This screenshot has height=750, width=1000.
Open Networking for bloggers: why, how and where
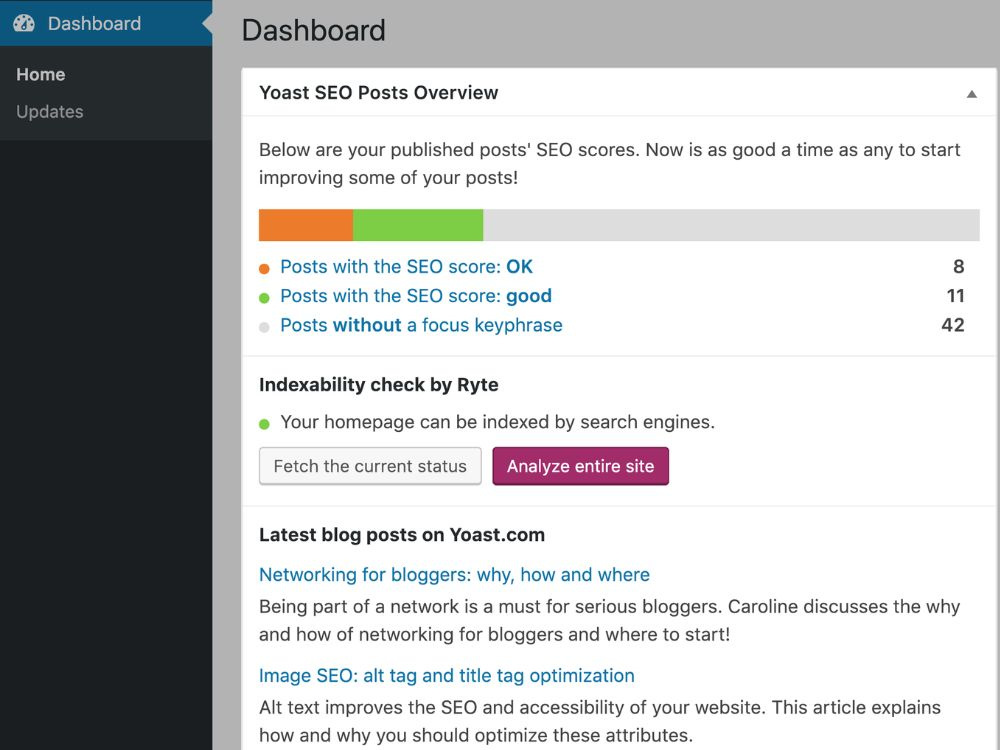click(454, 575)
